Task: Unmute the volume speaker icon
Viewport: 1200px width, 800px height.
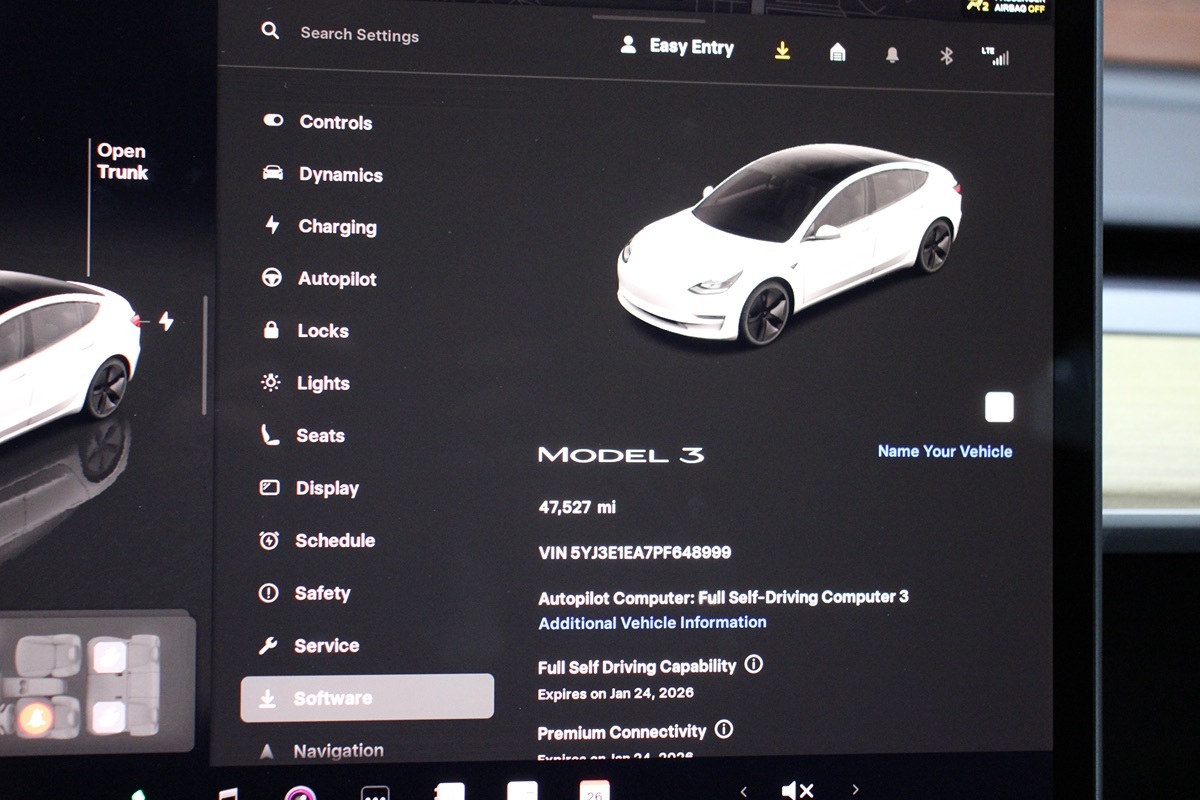Action: (797, 790)
